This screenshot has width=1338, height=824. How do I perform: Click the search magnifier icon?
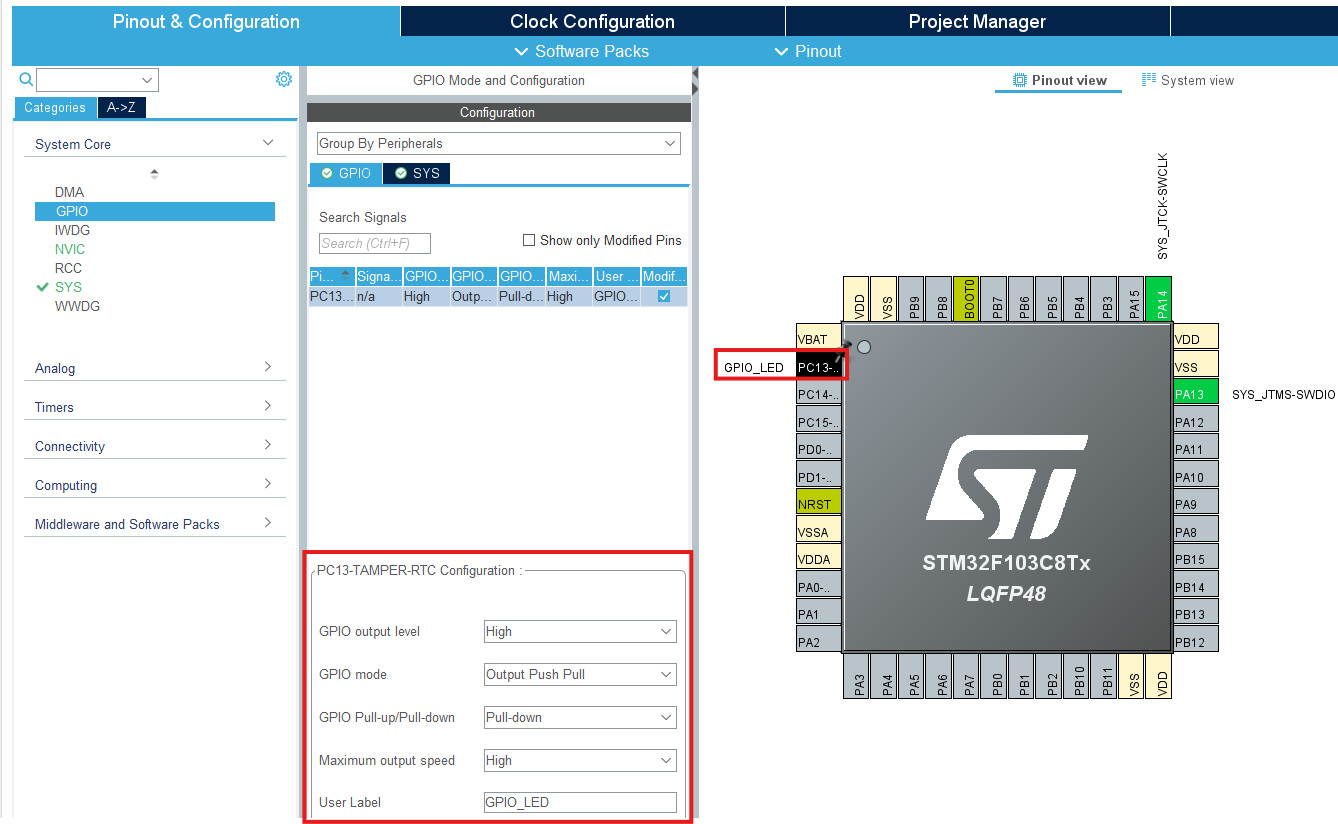[26, 80]
